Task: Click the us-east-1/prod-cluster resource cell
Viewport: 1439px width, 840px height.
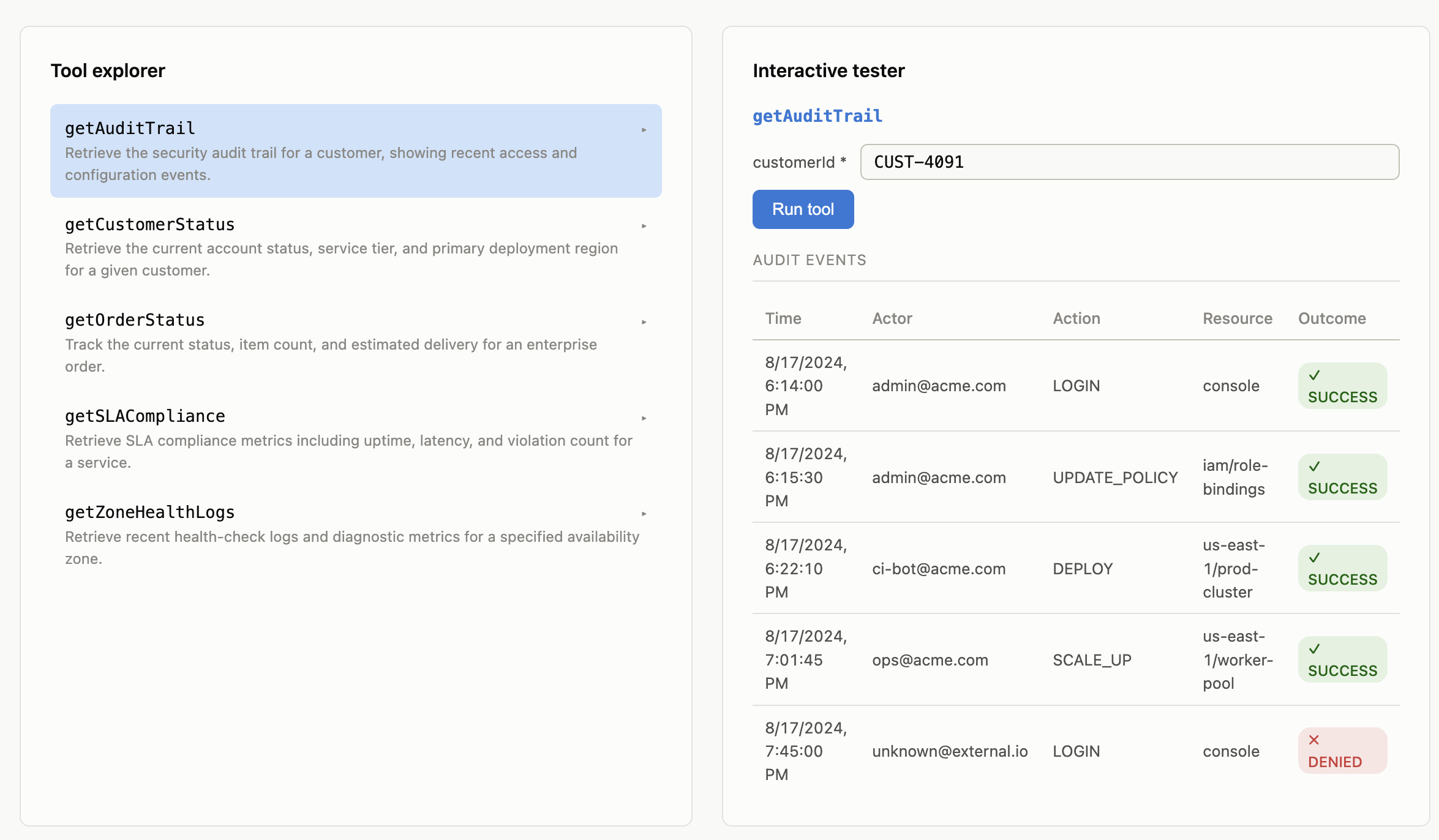Action: pyautogui.click(x=1233, y=568)
